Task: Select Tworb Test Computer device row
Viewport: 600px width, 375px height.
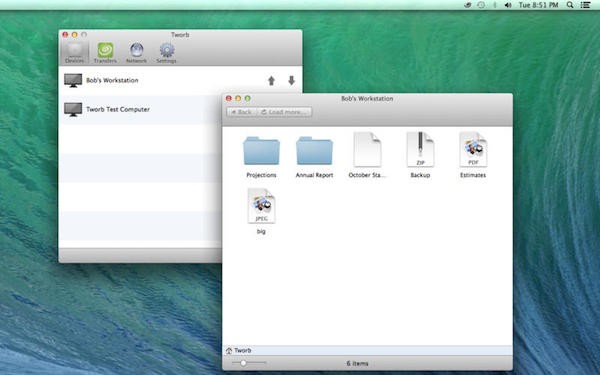Action: [x=140, y=109]
